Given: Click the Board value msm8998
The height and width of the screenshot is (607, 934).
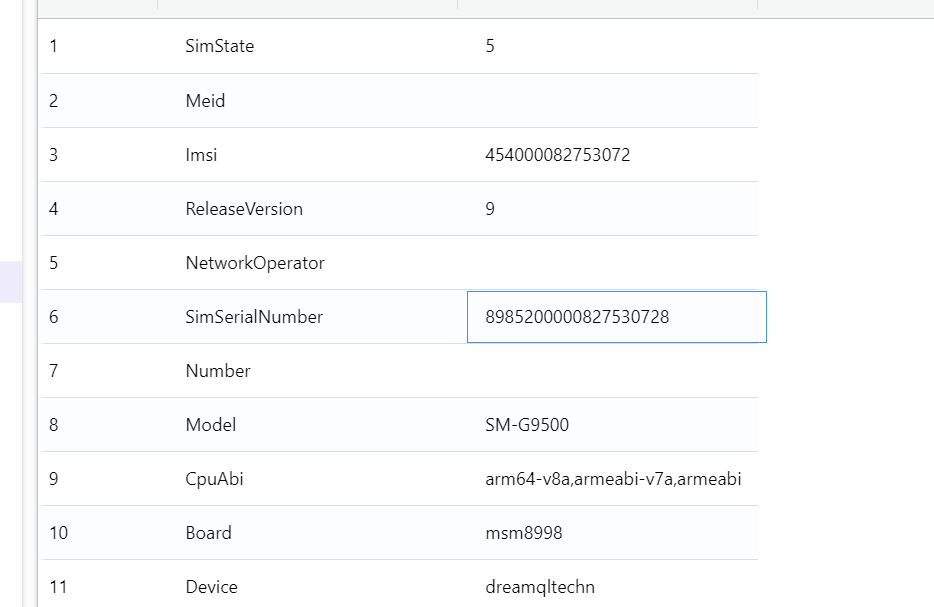Looking at the screenshot, I should (524, 533).
